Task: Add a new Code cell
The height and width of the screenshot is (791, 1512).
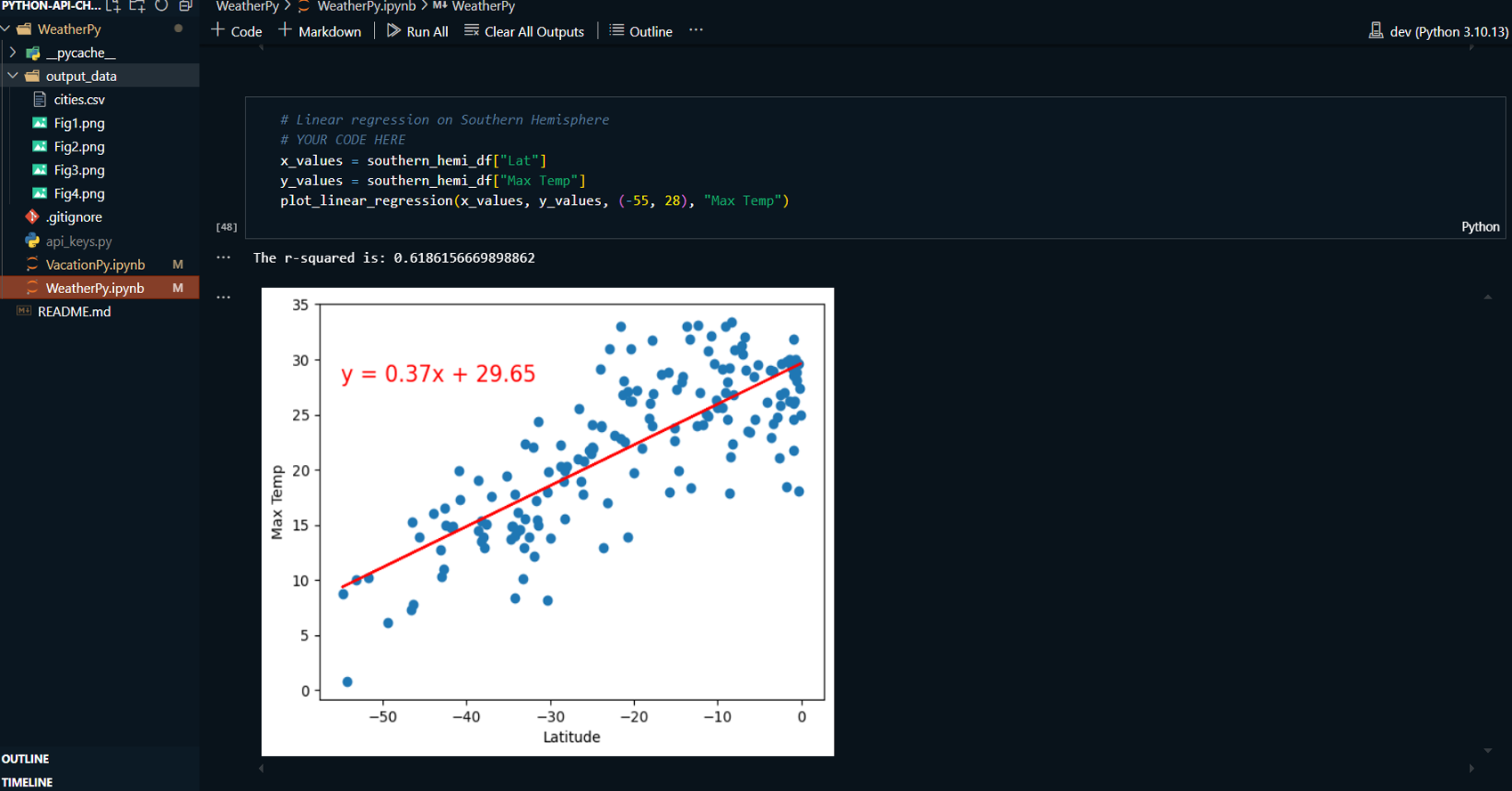Action: 237,31
